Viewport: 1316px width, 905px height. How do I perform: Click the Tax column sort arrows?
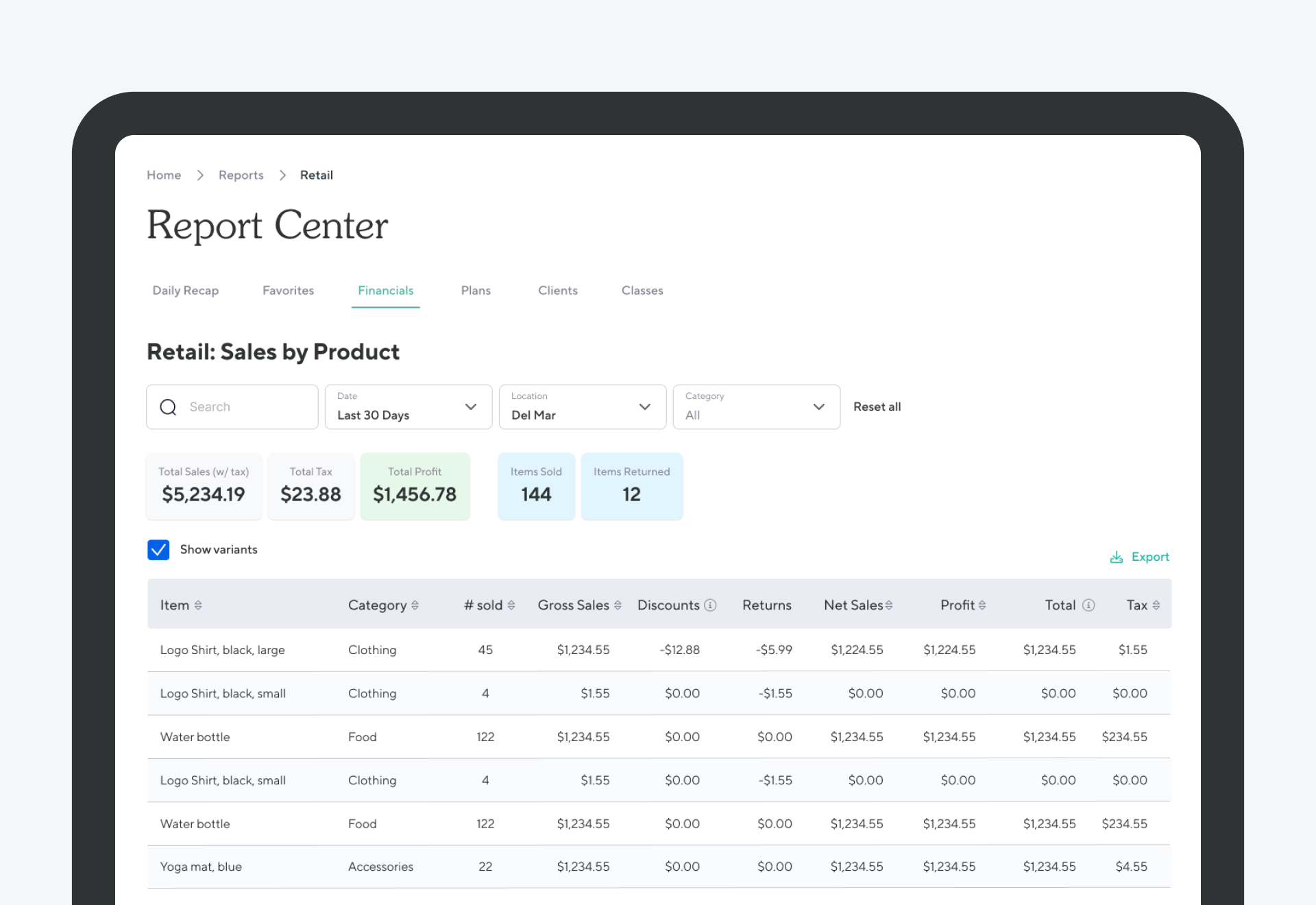(1156, 605)
